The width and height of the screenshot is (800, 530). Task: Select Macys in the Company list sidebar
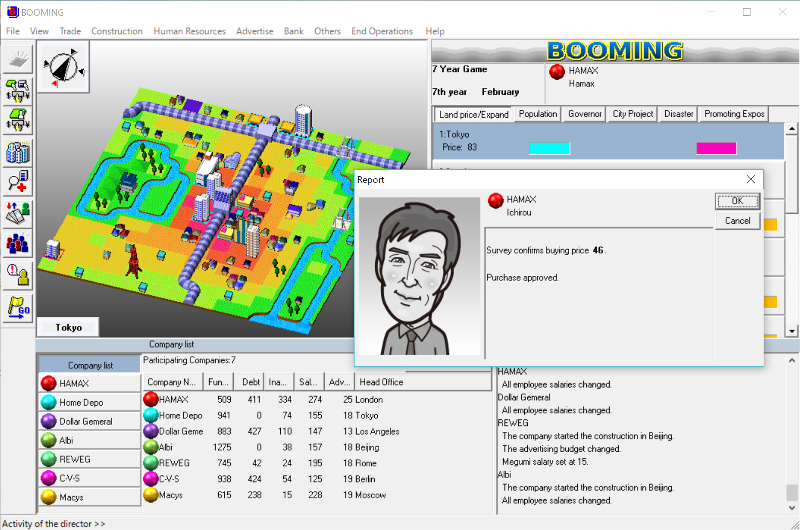point(89,497)
